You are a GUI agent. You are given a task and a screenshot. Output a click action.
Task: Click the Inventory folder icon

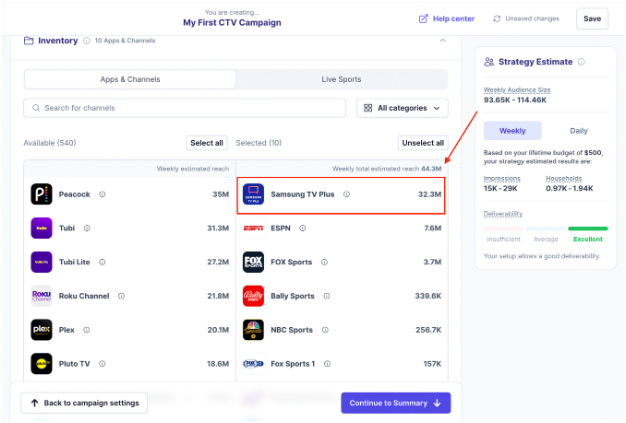pyautogui.click(x=29, y=40)
